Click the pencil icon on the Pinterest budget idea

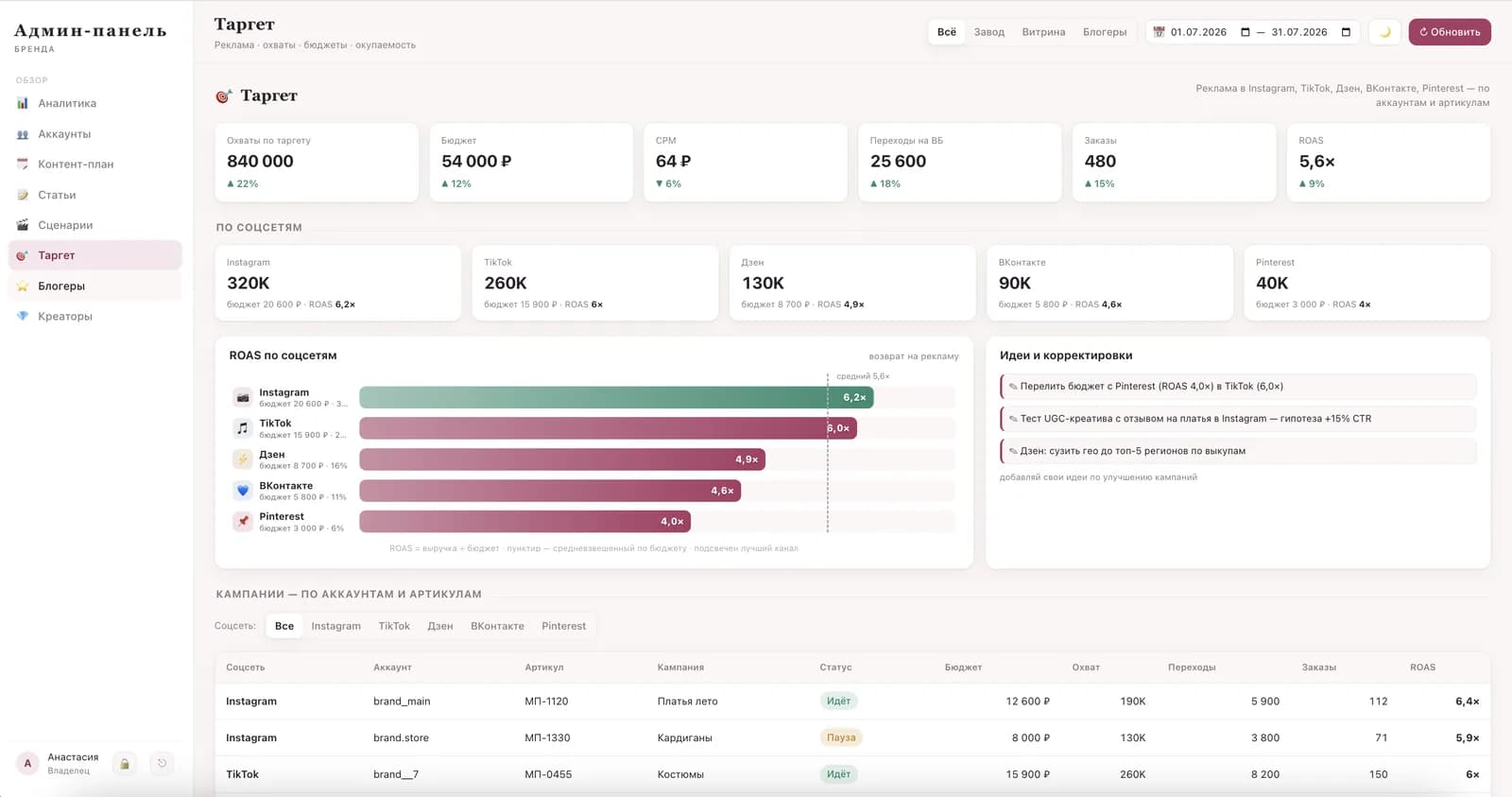1013,387
